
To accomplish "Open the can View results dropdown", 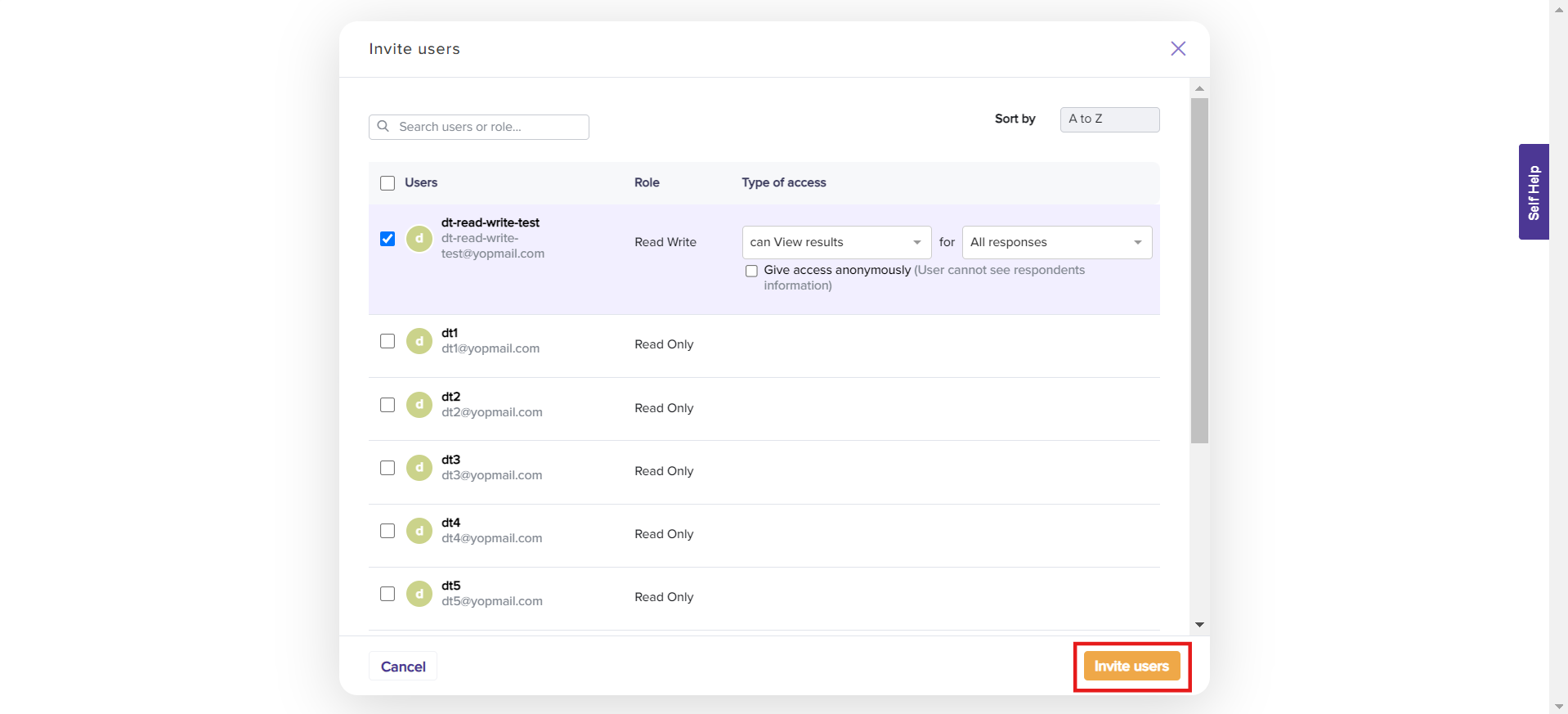I will click(x=836, y=242).
